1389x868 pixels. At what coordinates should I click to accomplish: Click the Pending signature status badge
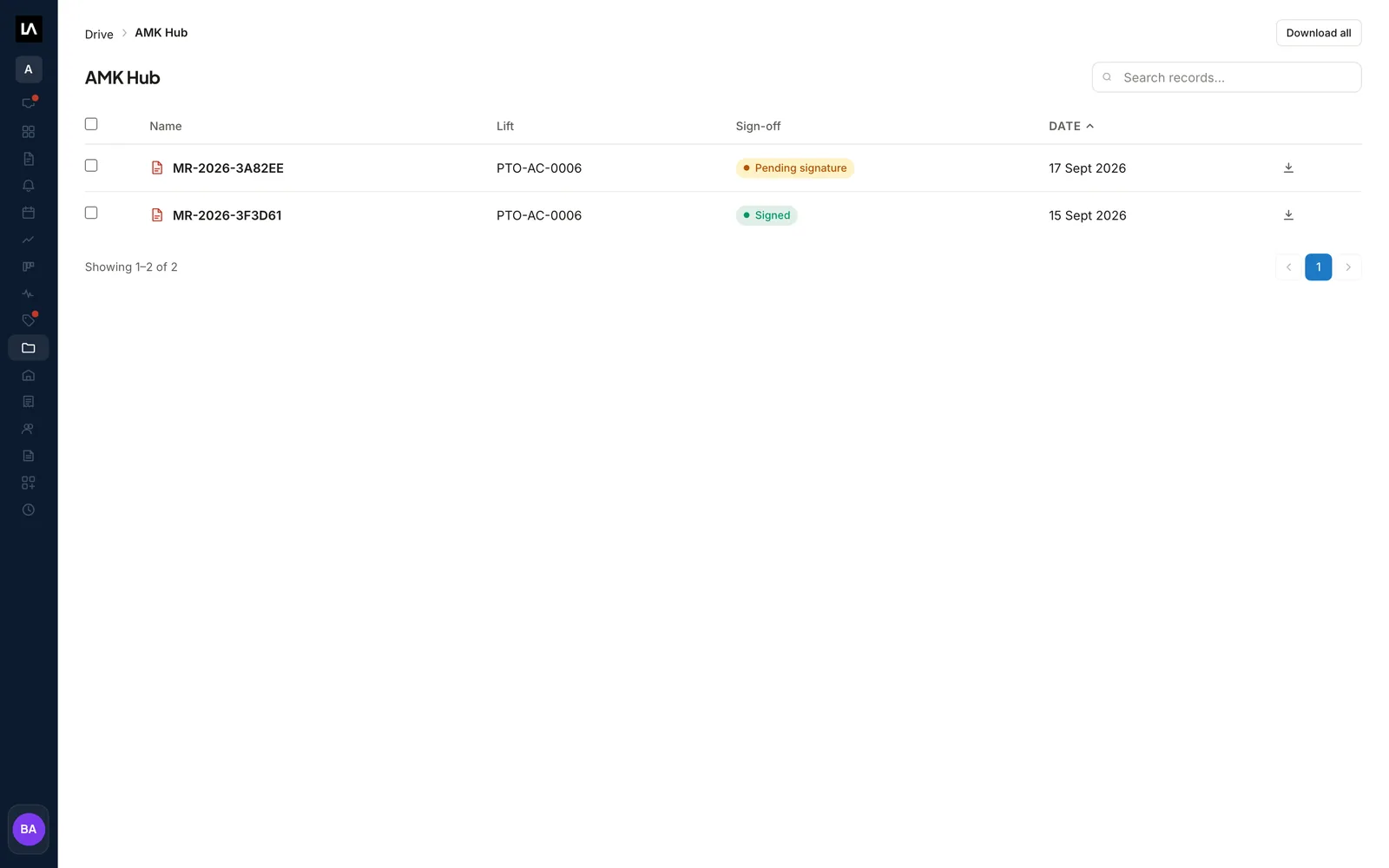795,168
